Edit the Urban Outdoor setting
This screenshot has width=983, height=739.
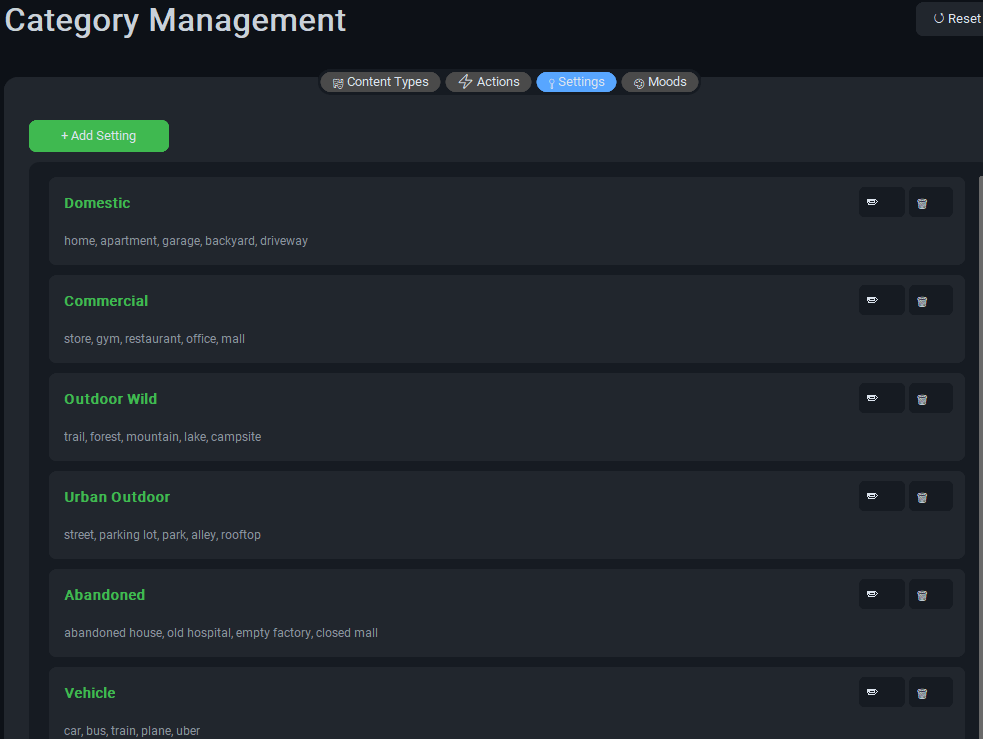pyautogui.click(x=881, y=496)
